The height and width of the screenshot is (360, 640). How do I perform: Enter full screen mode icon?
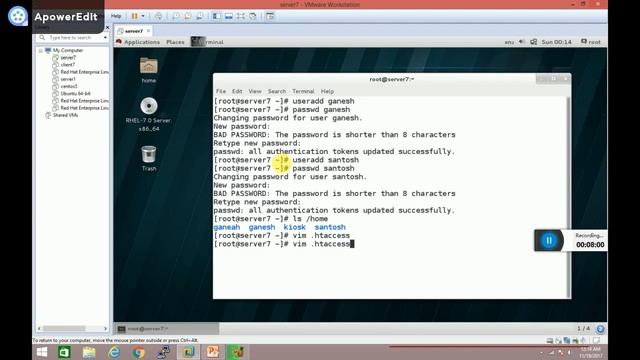[x=241, y=16]
